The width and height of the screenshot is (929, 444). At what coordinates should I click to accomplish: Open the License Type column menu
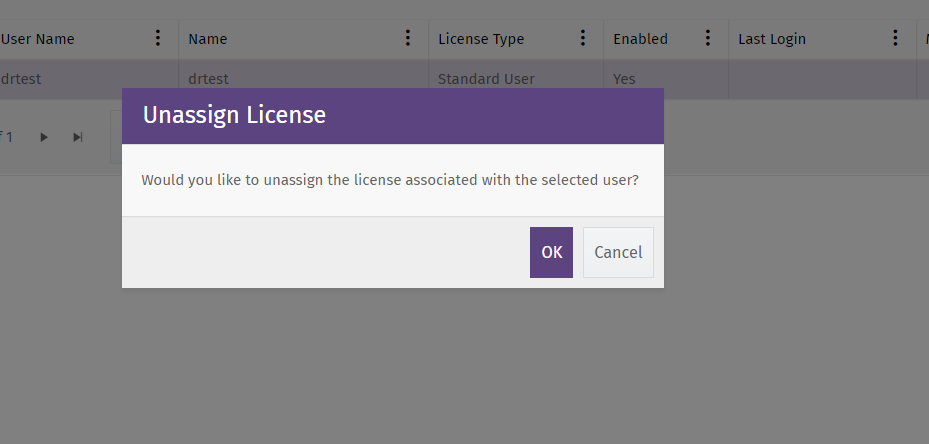pos(582,39)
